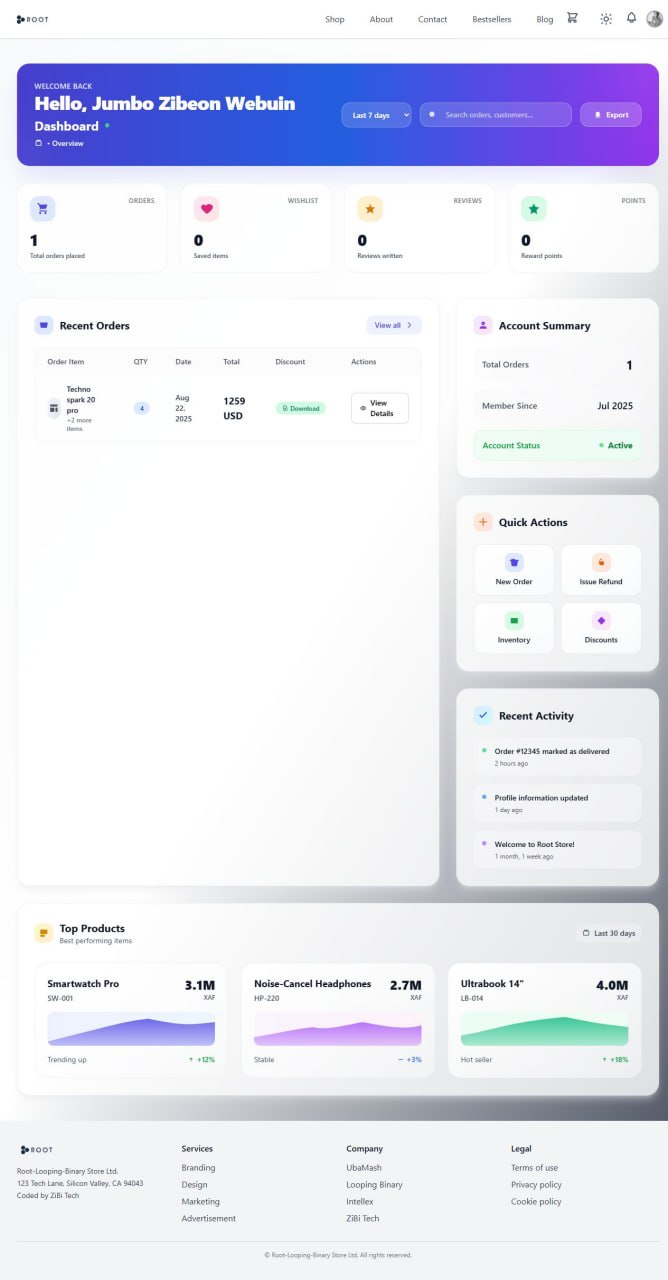This screenshot has width=668, height=1280.
Task: Open Profile information updated activity
Action: point(557,803)
